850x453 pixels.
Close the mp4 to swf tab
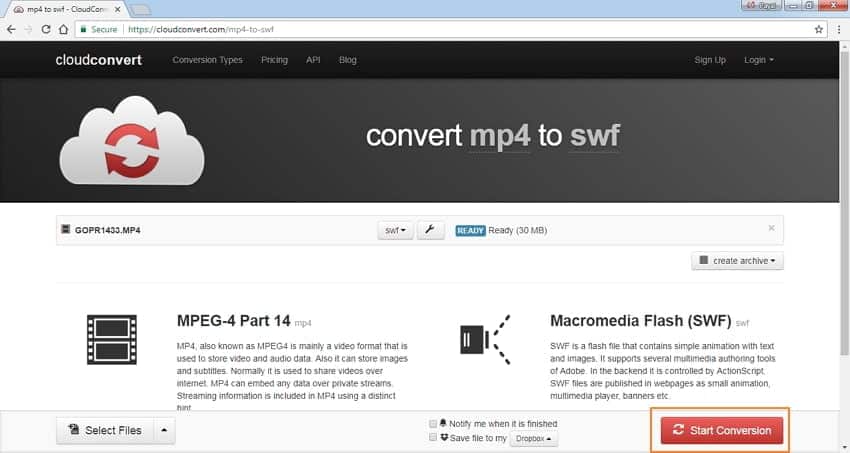point(117,9)
